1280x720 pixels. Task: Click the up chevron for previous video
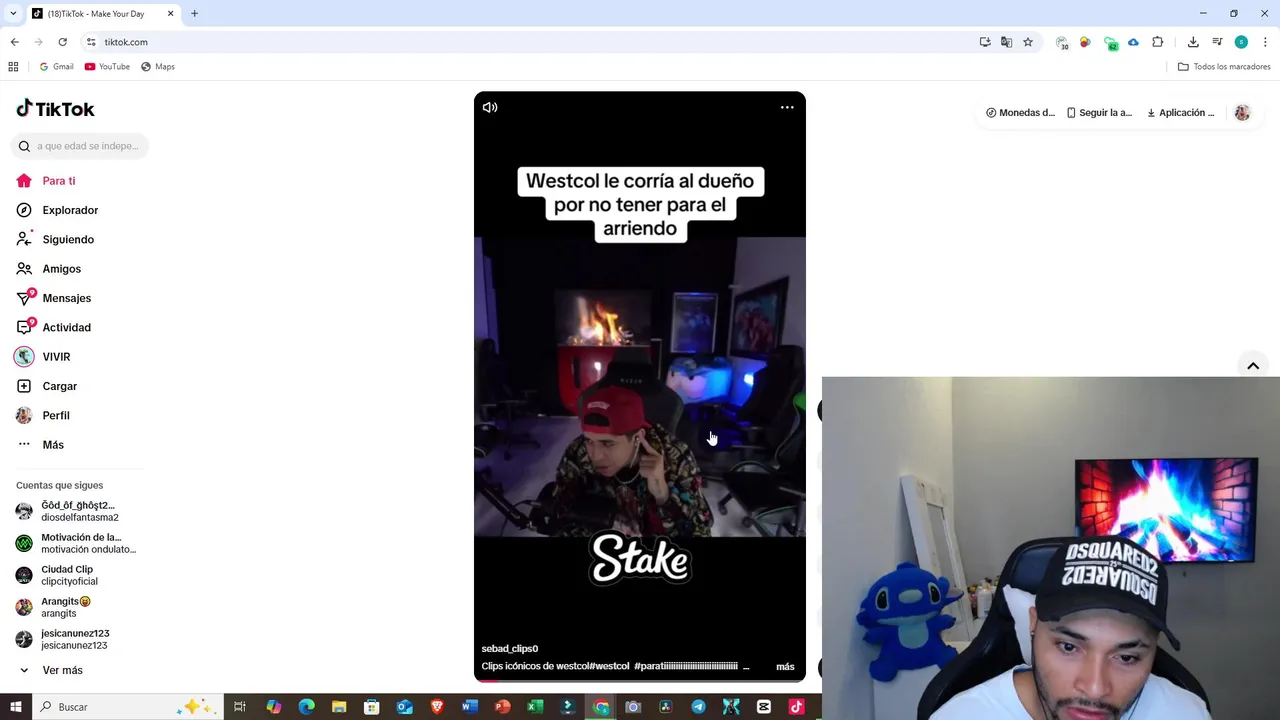[1253, 366]
